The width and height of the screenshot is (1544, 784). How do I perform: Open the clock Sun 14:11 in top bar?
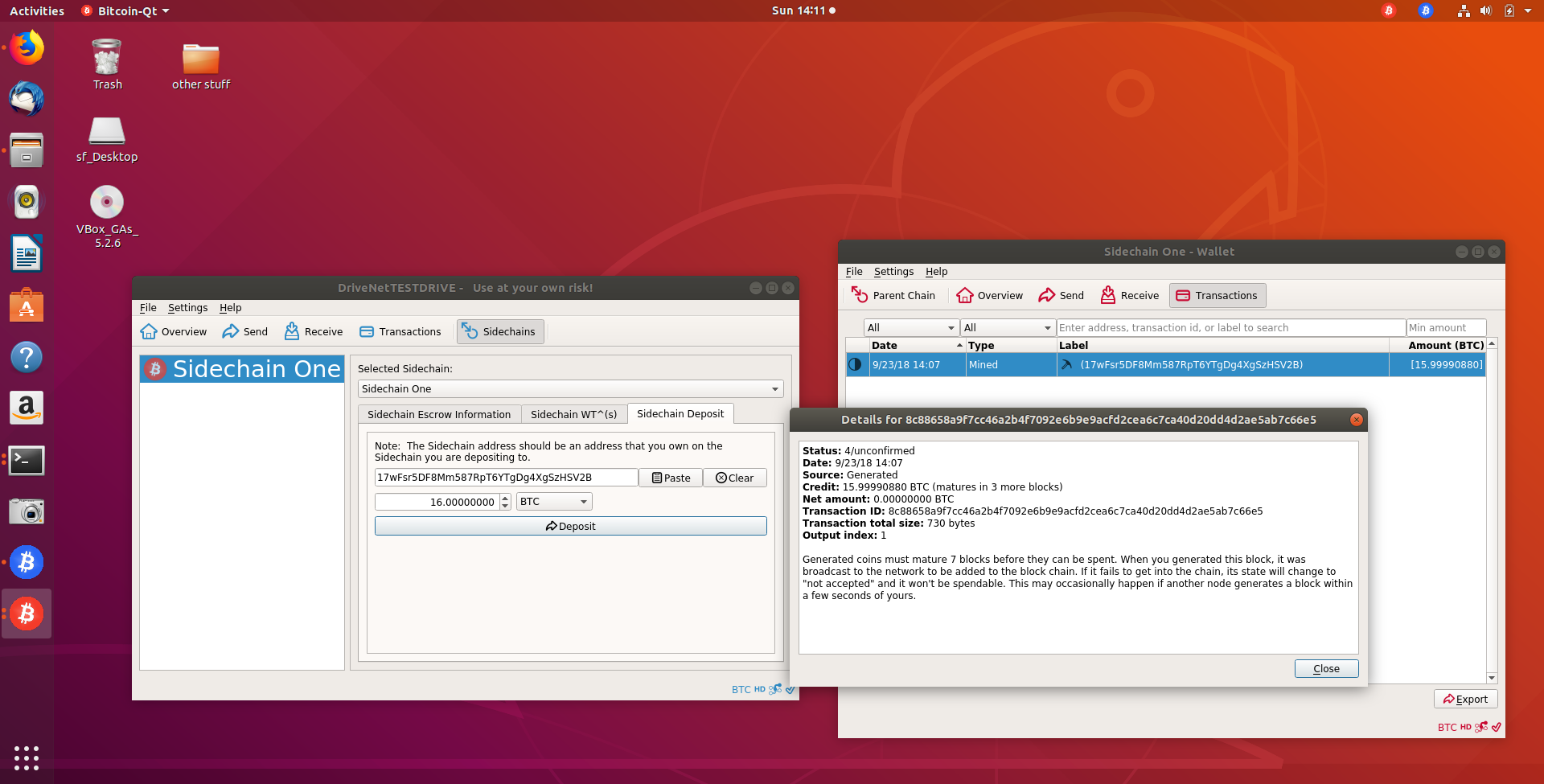803,10
